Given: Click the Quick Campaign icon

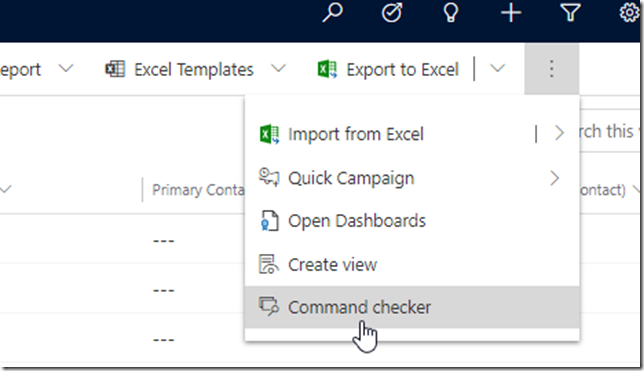Looking at the screenshot, I should coord(269,177).
